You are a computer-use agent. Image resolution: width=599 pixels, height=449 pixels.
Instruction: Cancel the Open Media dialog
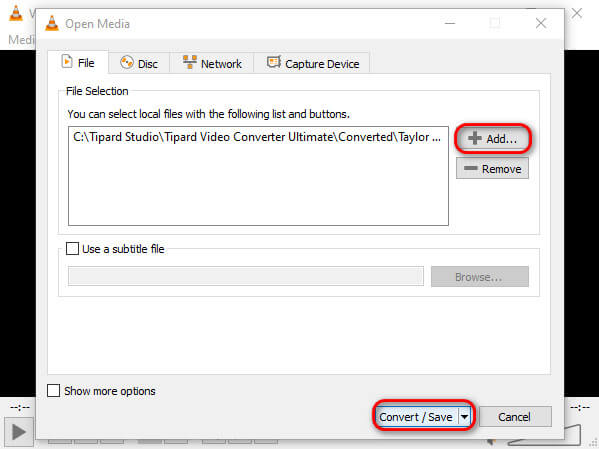coord(515,417)
